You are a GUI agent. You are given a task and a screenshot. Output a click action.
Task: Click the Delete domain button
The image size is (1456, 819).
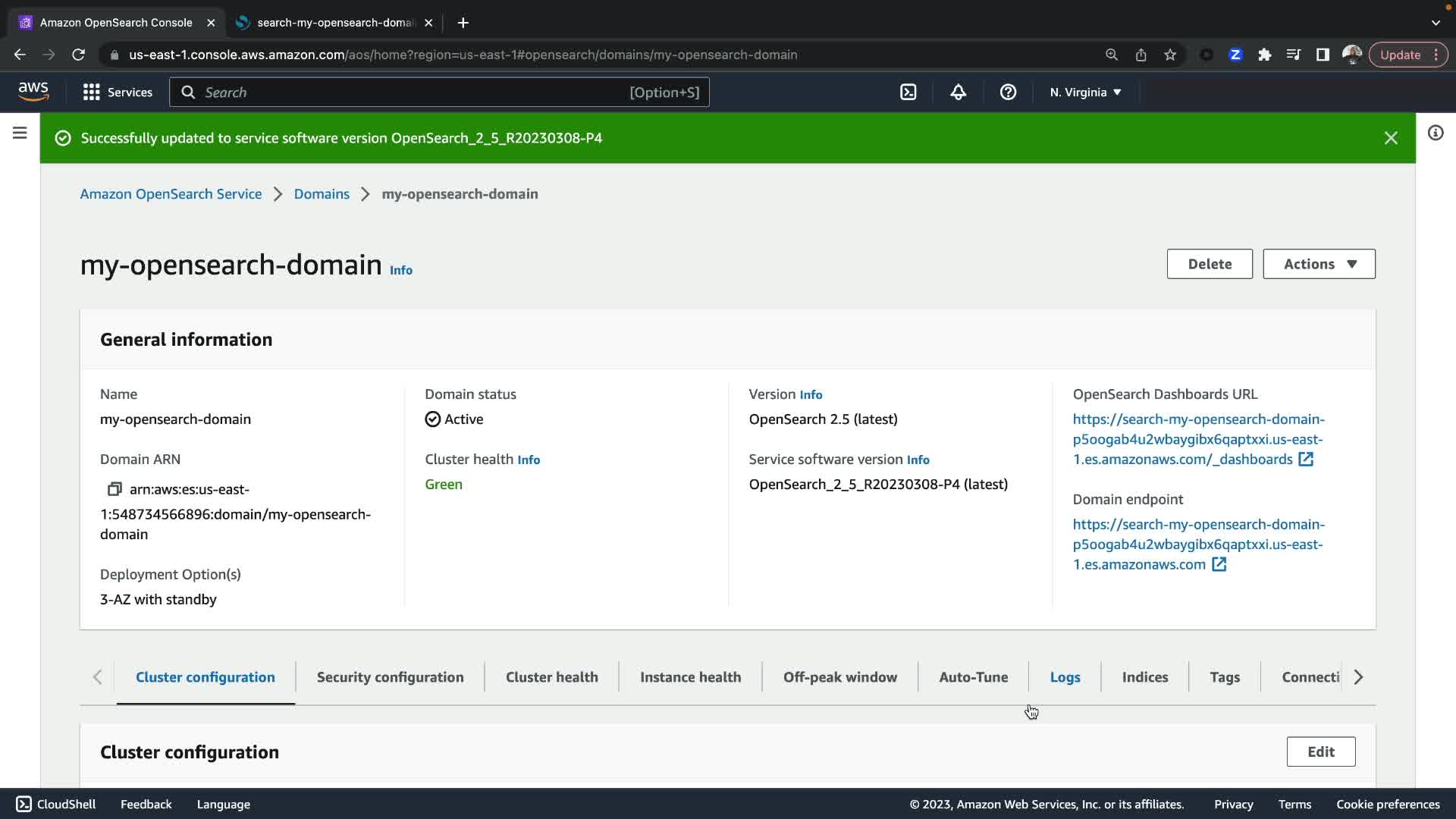(1210, 264)
